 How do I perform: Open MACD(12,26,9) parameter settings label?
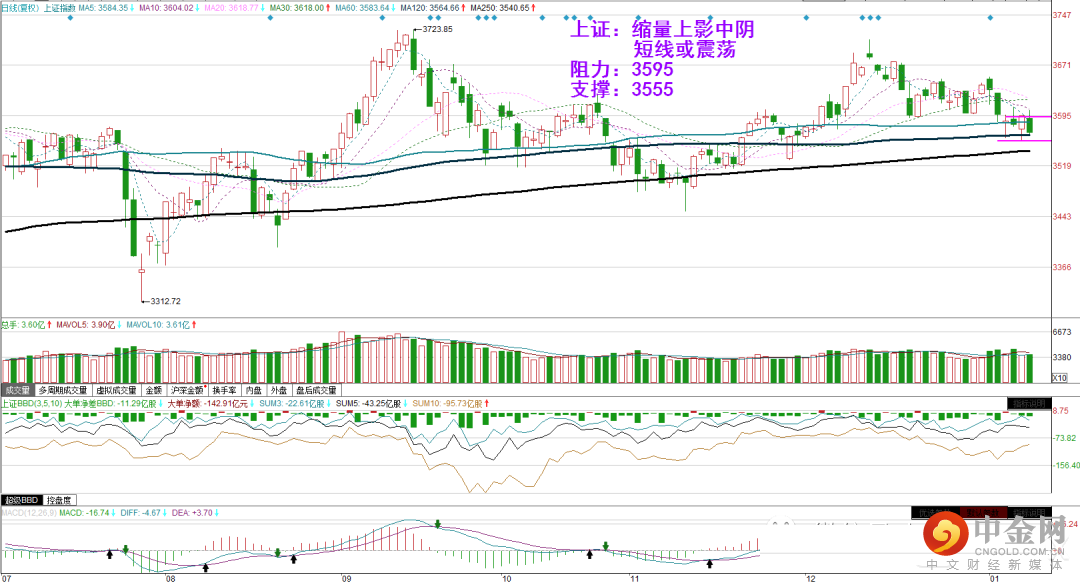coord(29,513)
